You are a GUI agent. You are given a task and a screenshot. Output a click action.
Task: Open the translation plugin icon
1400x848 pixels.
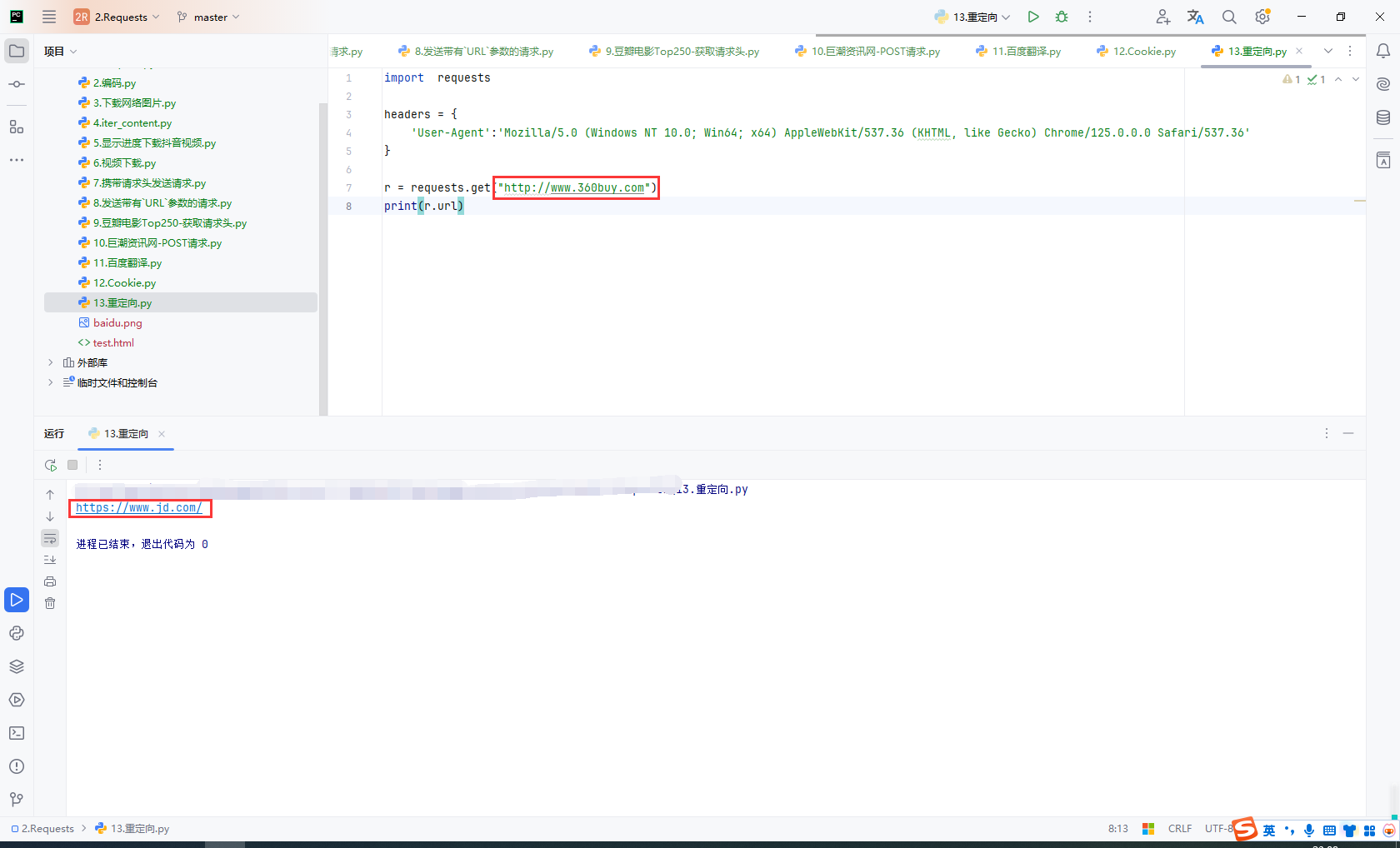pyautogui.click(x=1196, y=17)
